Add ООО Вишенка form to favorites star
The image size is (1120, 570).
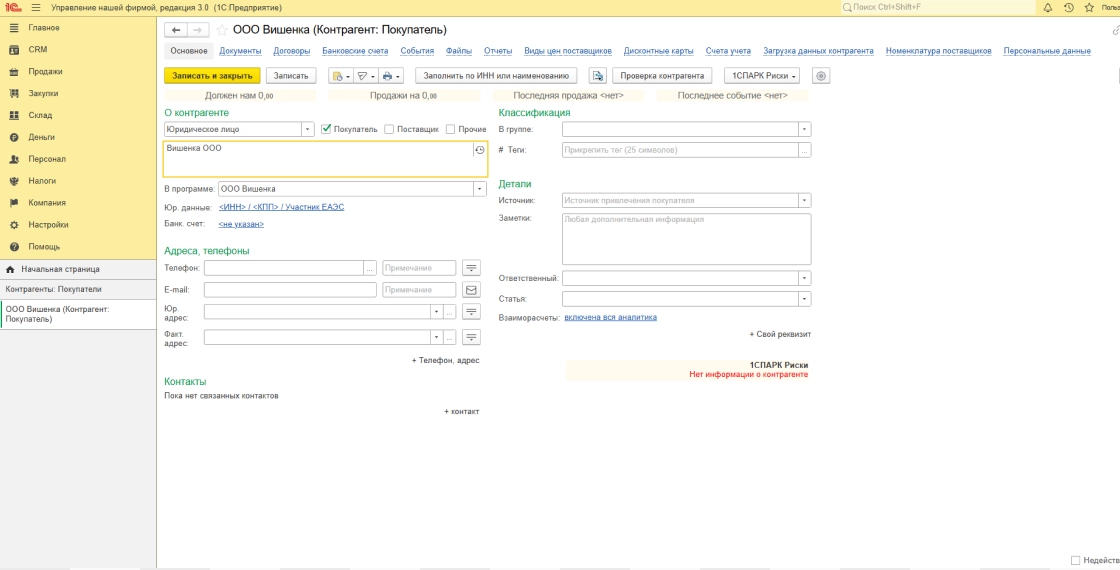222,30
